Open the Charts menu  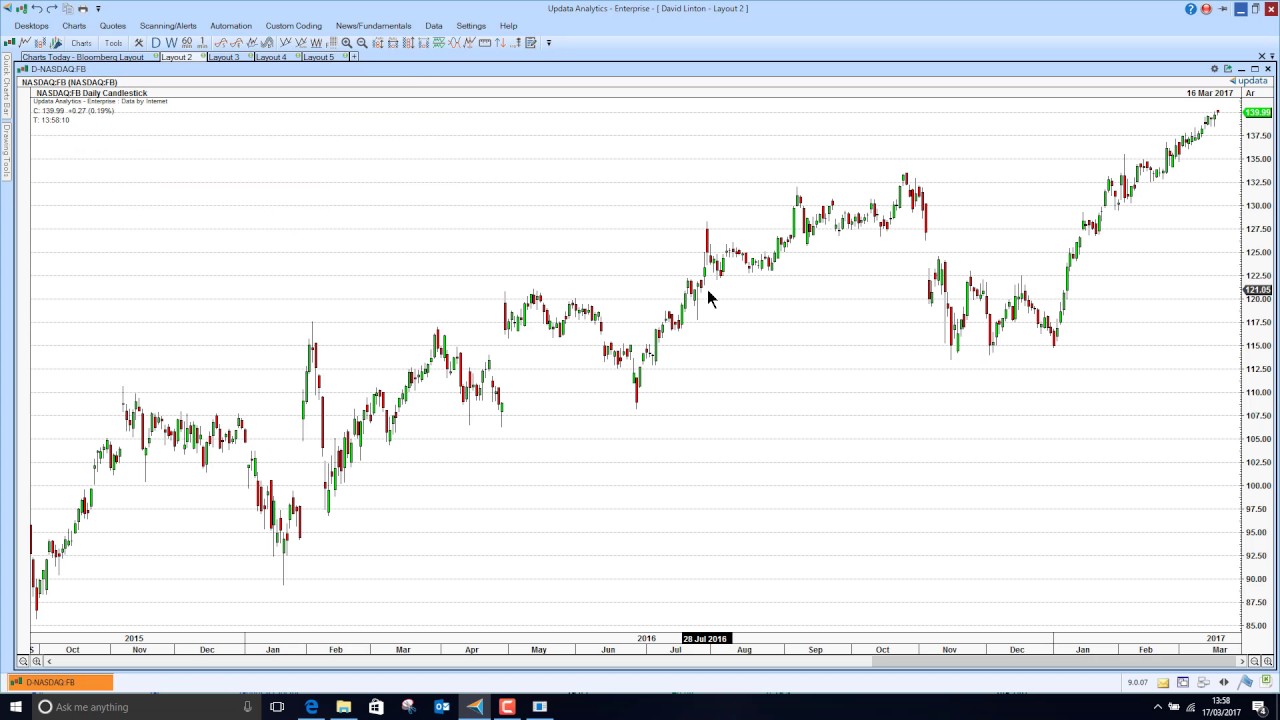click(x=74, y=26)
